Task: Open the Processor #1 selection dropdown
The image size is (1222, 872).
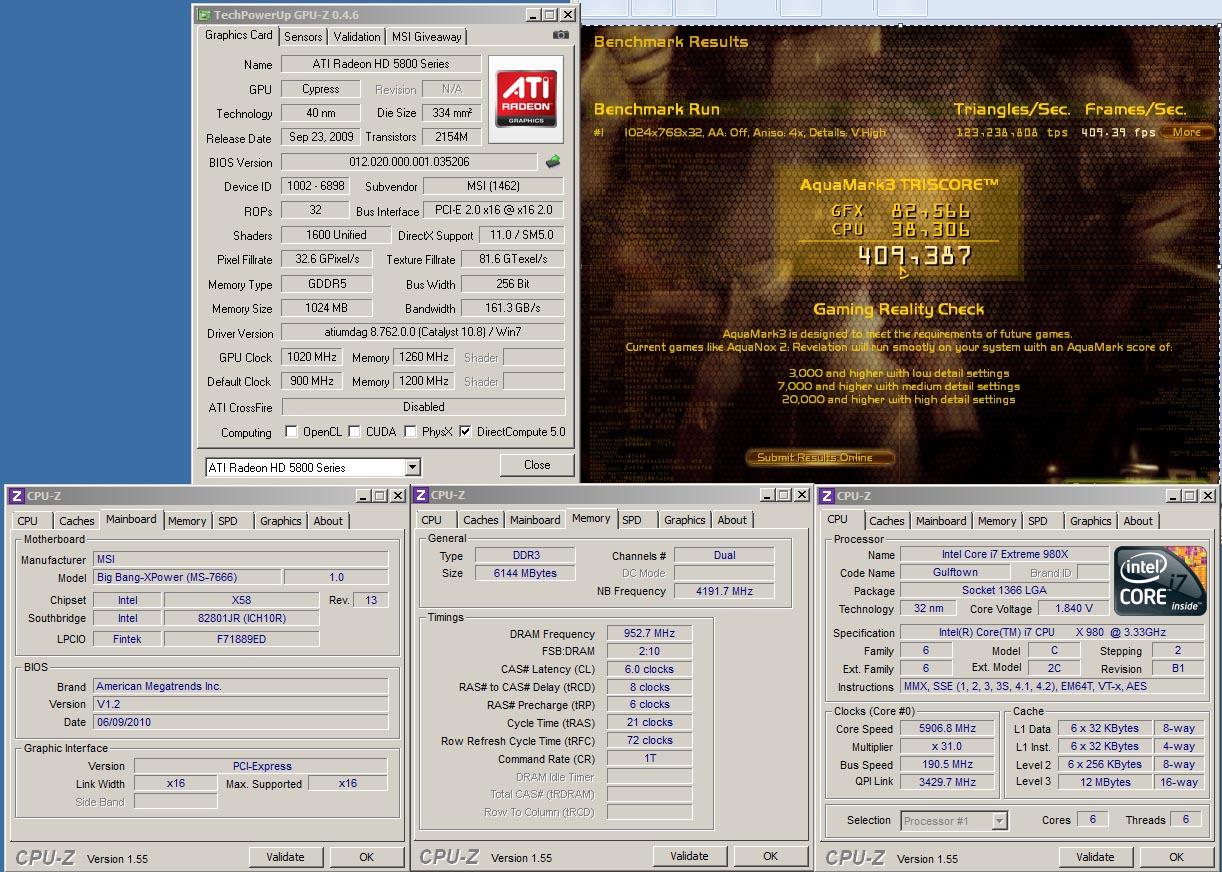Action: pos(999,821)
